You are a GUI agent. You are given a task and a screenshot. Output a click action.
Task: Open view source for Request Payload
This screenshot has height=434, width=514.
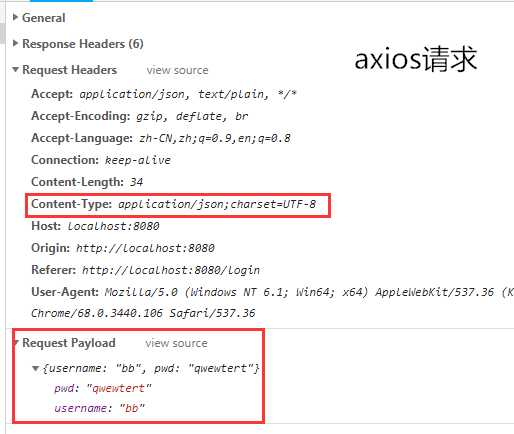tap(176, 343)
